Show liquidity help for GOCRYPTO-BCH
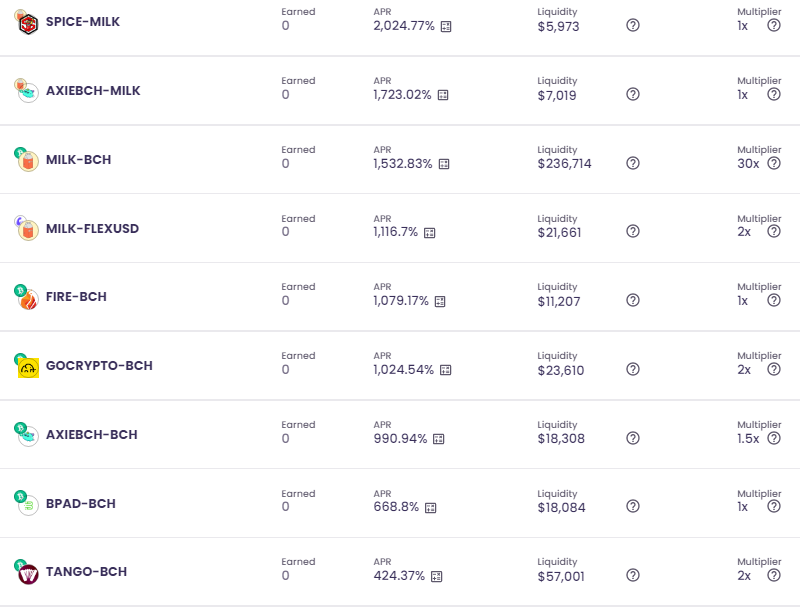 pyautogui.click(x=633, y=369)
